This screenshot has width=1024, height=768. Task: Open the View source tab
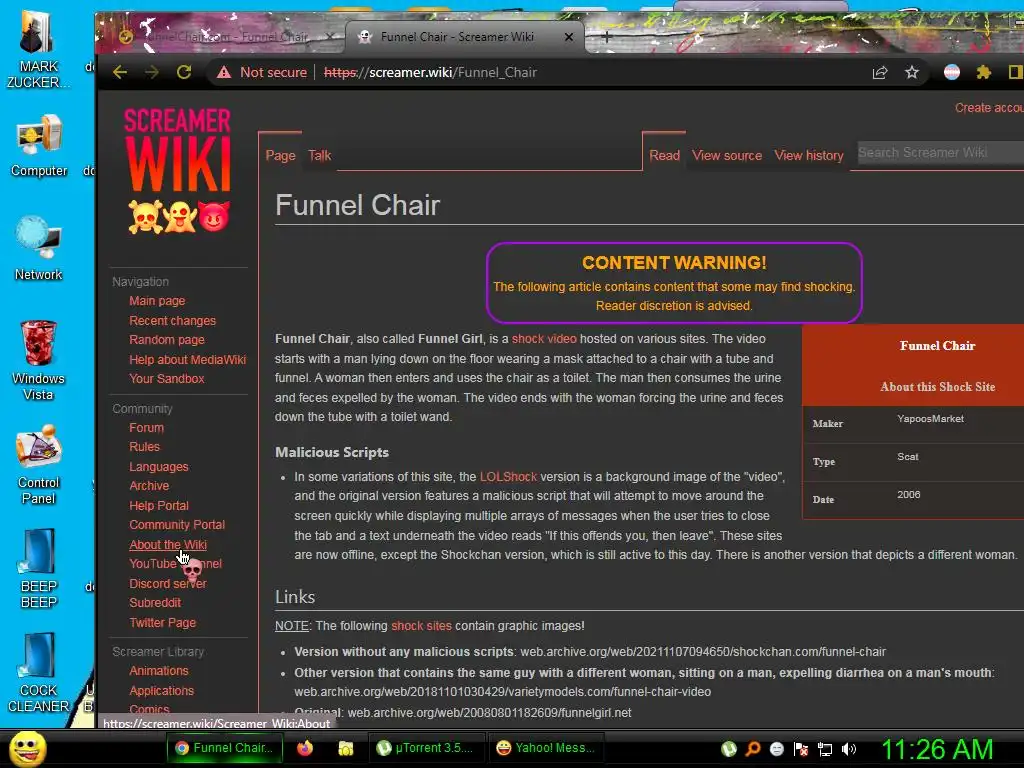(727, 155)
